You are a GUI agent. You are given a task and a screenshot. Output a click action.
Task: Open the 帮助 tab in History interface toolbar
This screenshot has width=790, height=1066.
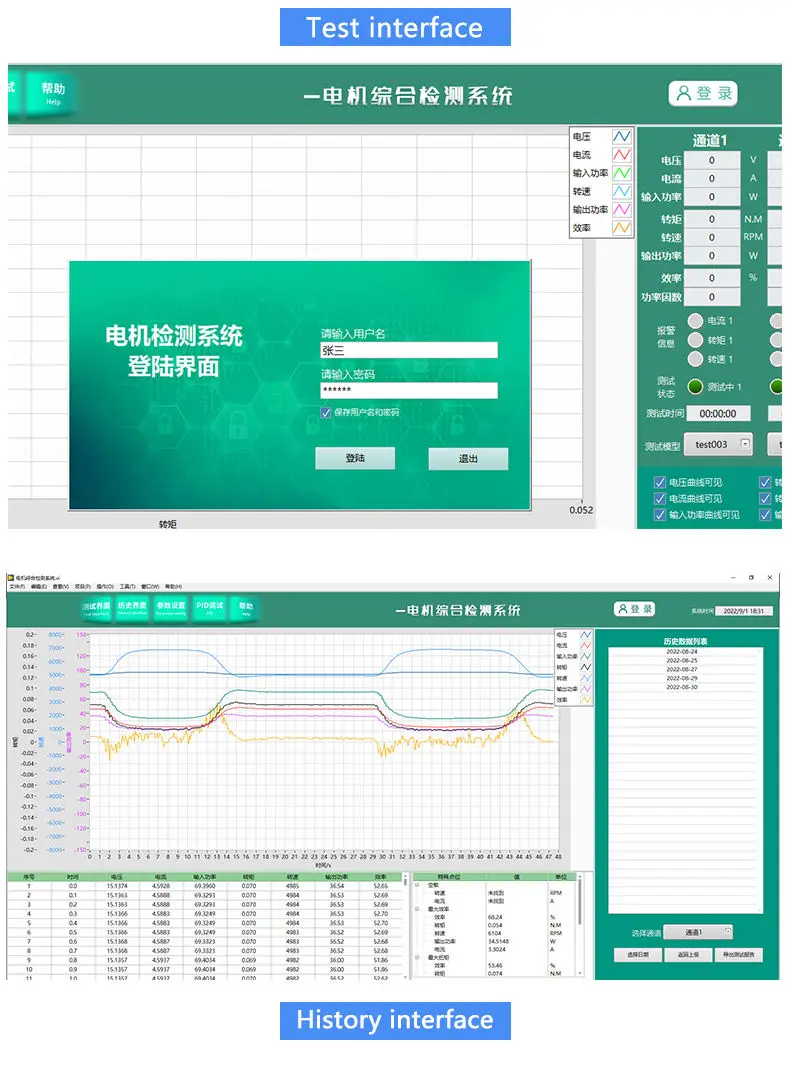point(246,608)
